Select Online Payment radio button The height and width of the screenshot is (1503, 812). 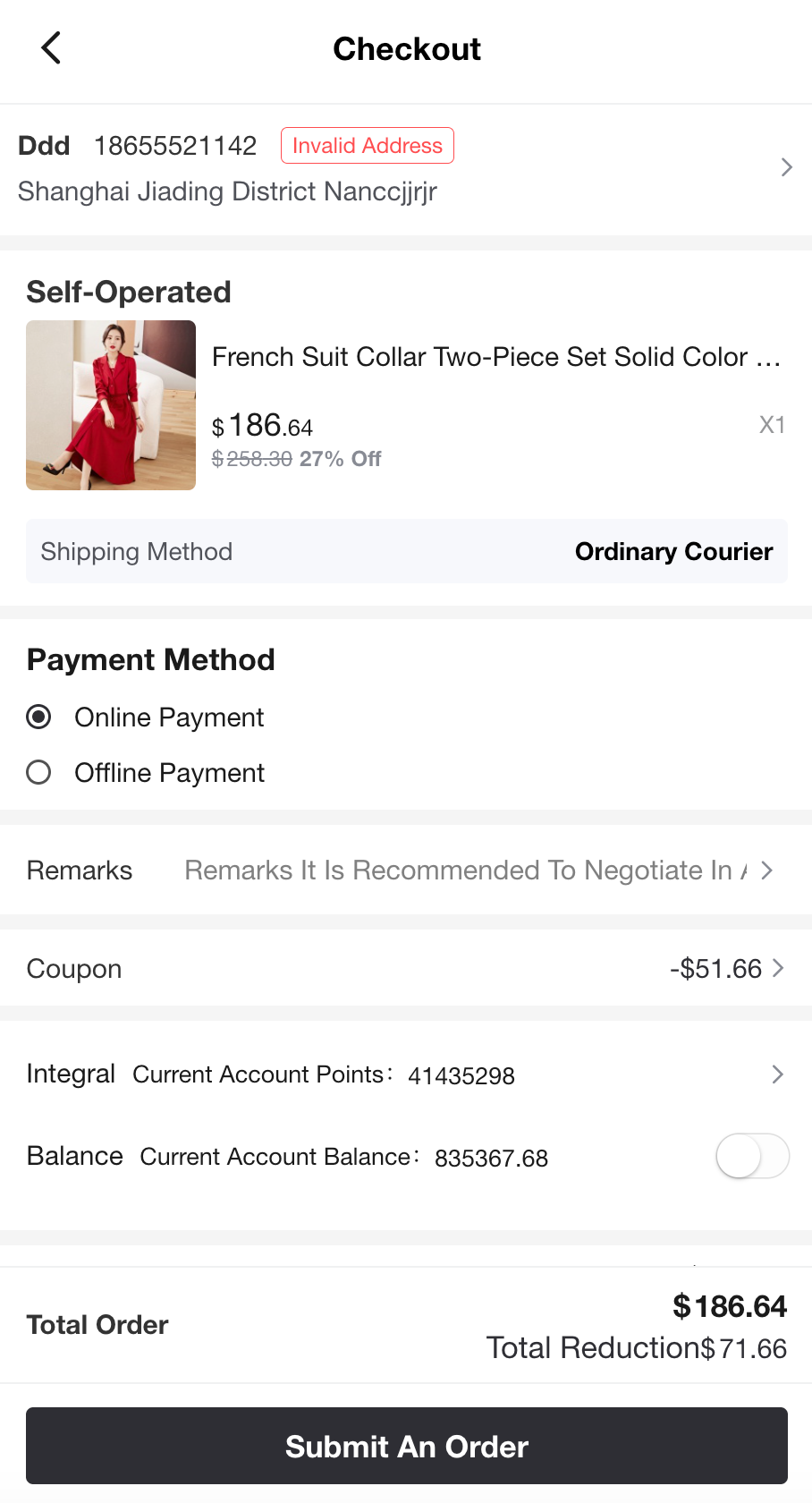[x=38, y=717]
